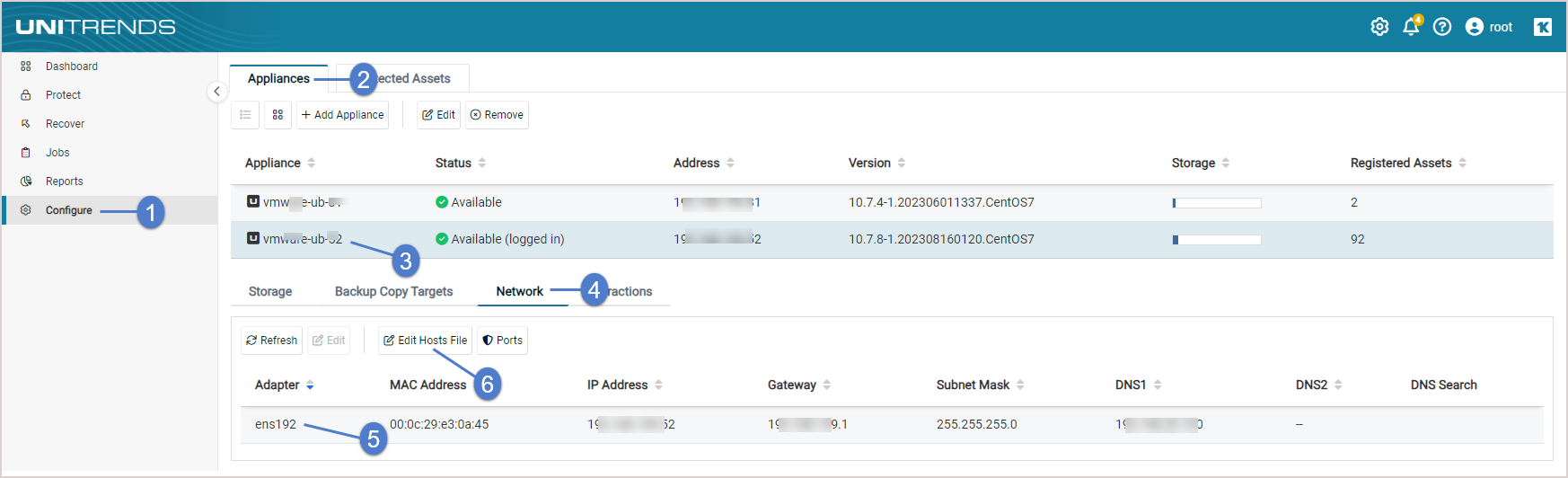Screen dimensions: 1568x478
Task: Click version 10.7.4-1.202306011337.CentOS7
Action: pyautogui.click(x=941, y=202)
